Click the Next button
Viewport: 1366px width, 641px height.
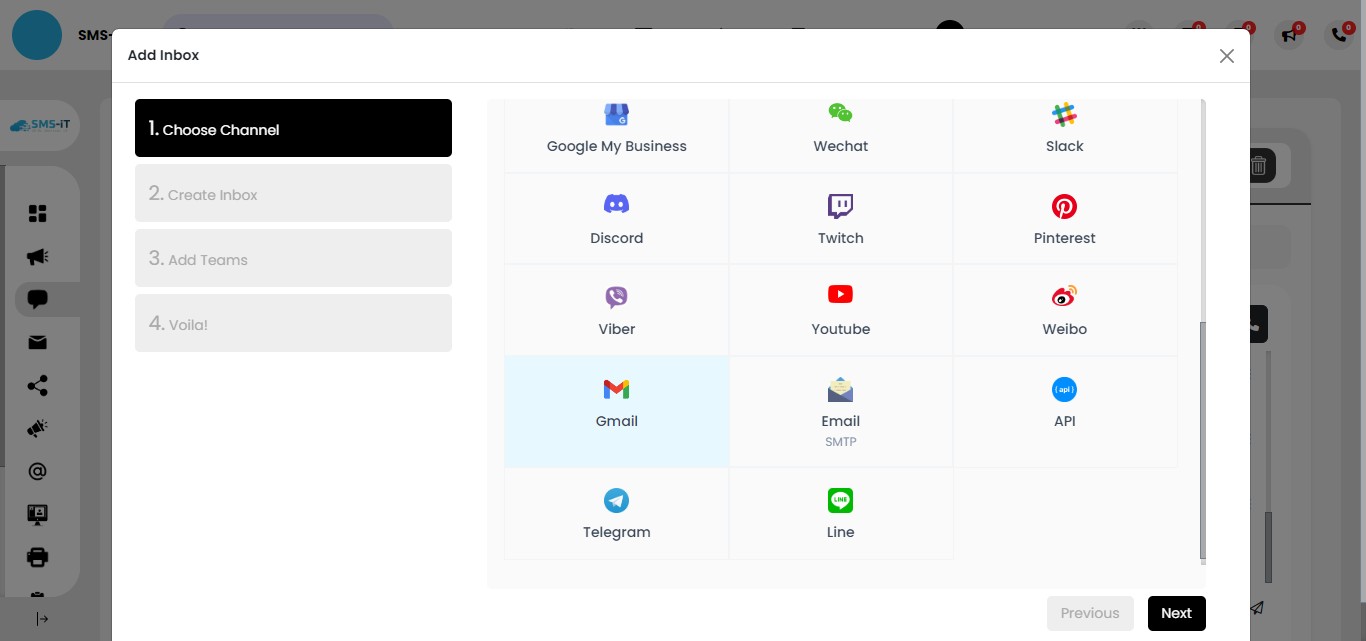point(1176,613)
